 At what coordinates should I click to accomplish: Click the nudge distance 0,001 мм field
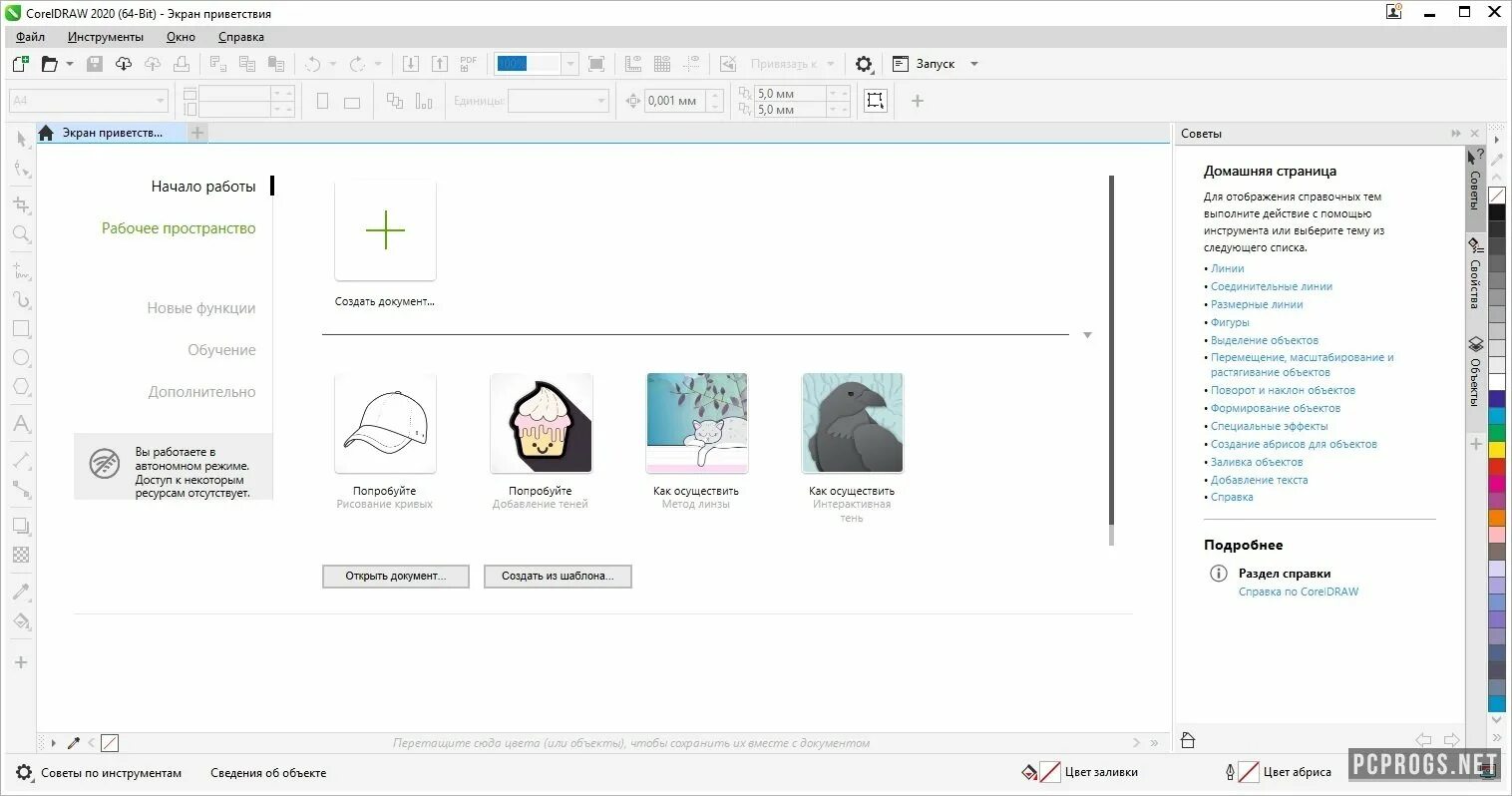(x=675, y=101)
